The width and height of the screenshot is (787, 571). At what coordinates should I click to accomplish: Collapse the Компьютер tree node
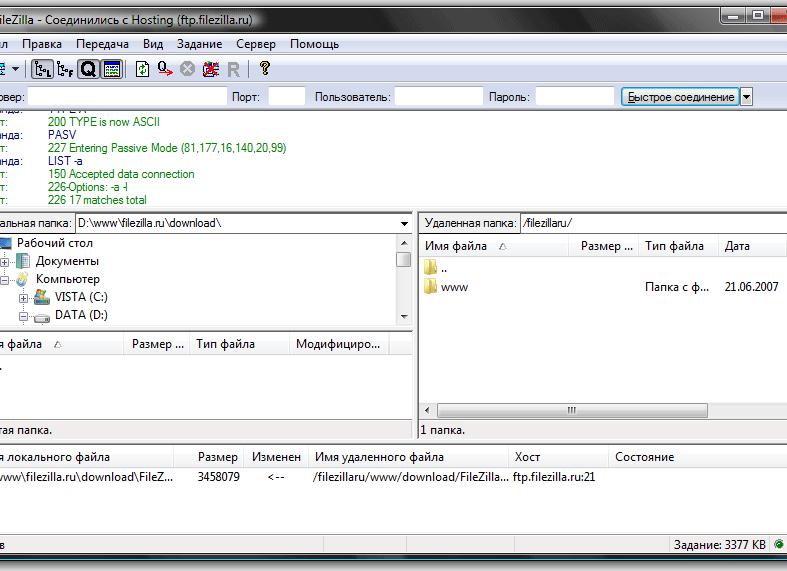click(5, 280)
